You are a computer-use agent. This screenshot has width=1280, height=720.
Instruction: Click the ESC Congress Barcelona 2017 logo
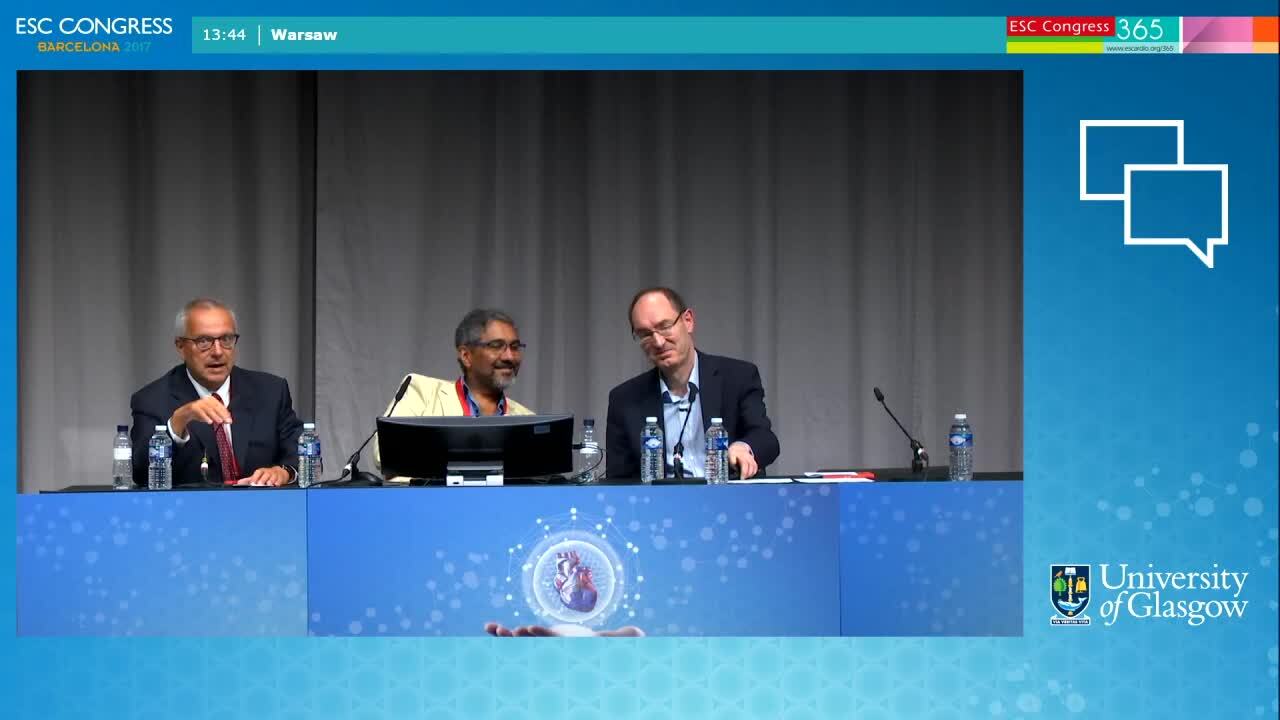point(94,34)
